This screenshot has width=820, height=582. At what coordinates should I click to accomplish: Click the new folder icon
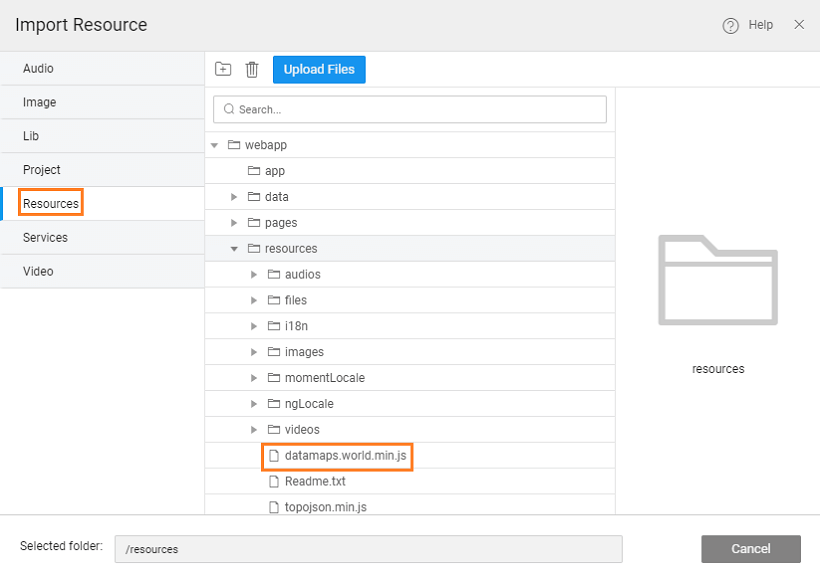coord(223,69)
